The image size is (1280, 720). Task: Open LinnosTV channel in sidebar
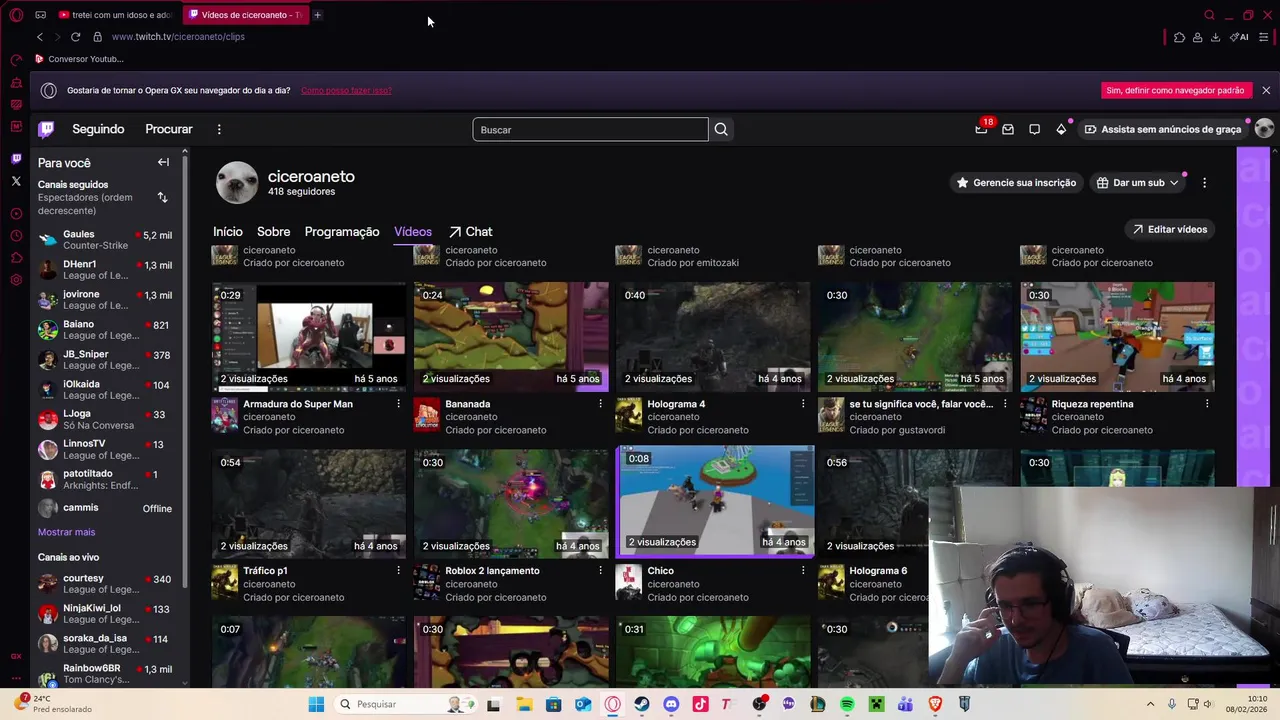coord(105,449)
